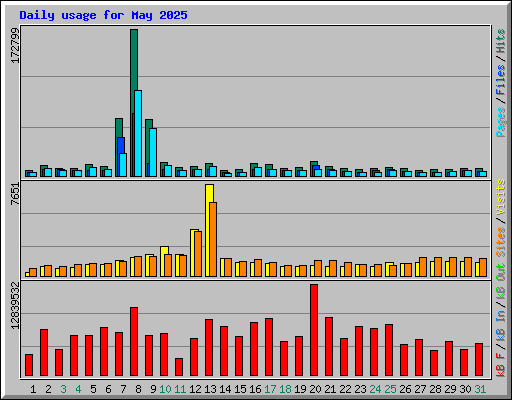Image resolution: width=512 pixels, height=400 pixels.
Task: Click the day 12 axis label
Action: [x=195, y=389]
